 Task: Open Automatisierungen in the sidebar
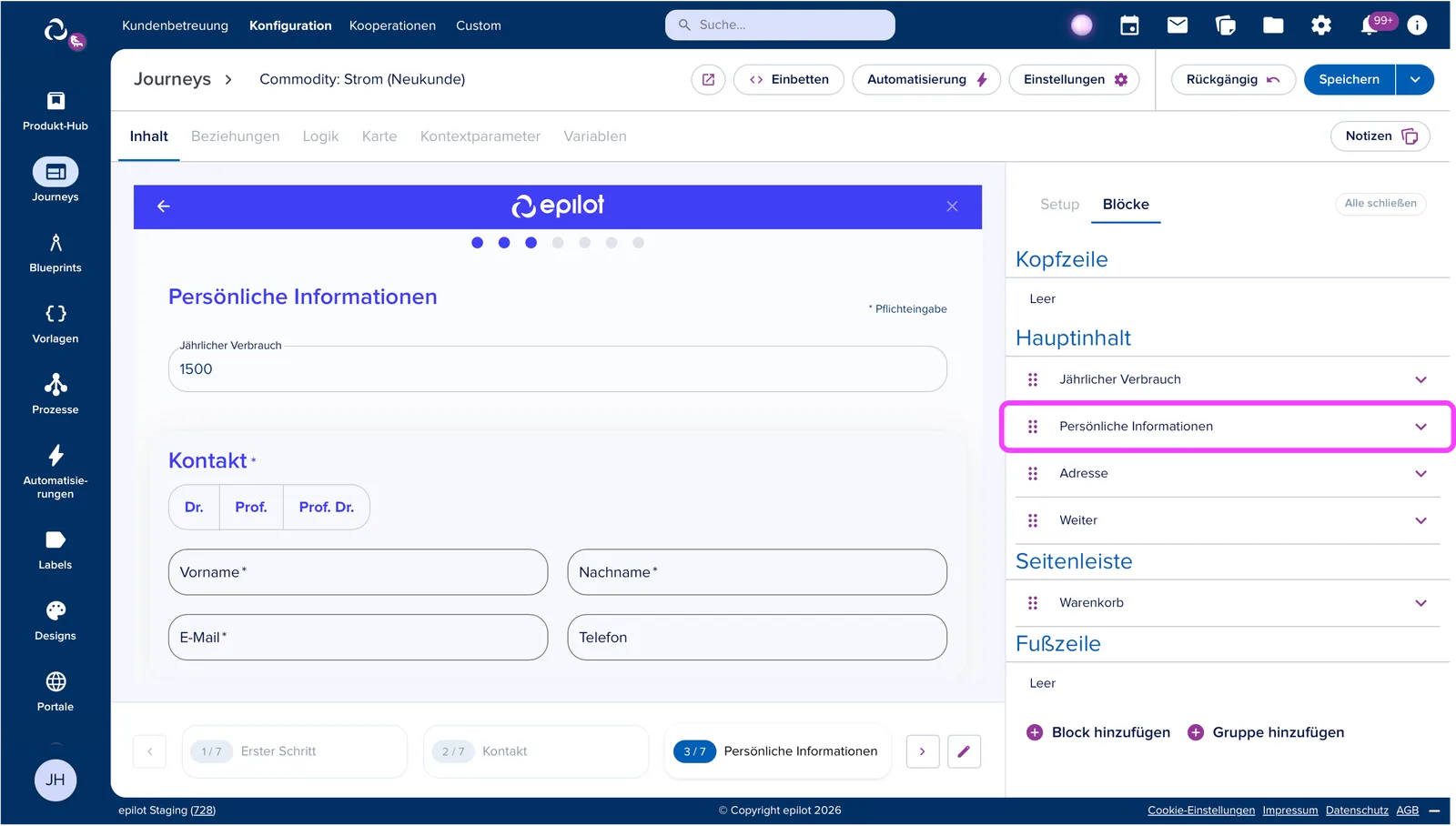[x=56, y=472]
